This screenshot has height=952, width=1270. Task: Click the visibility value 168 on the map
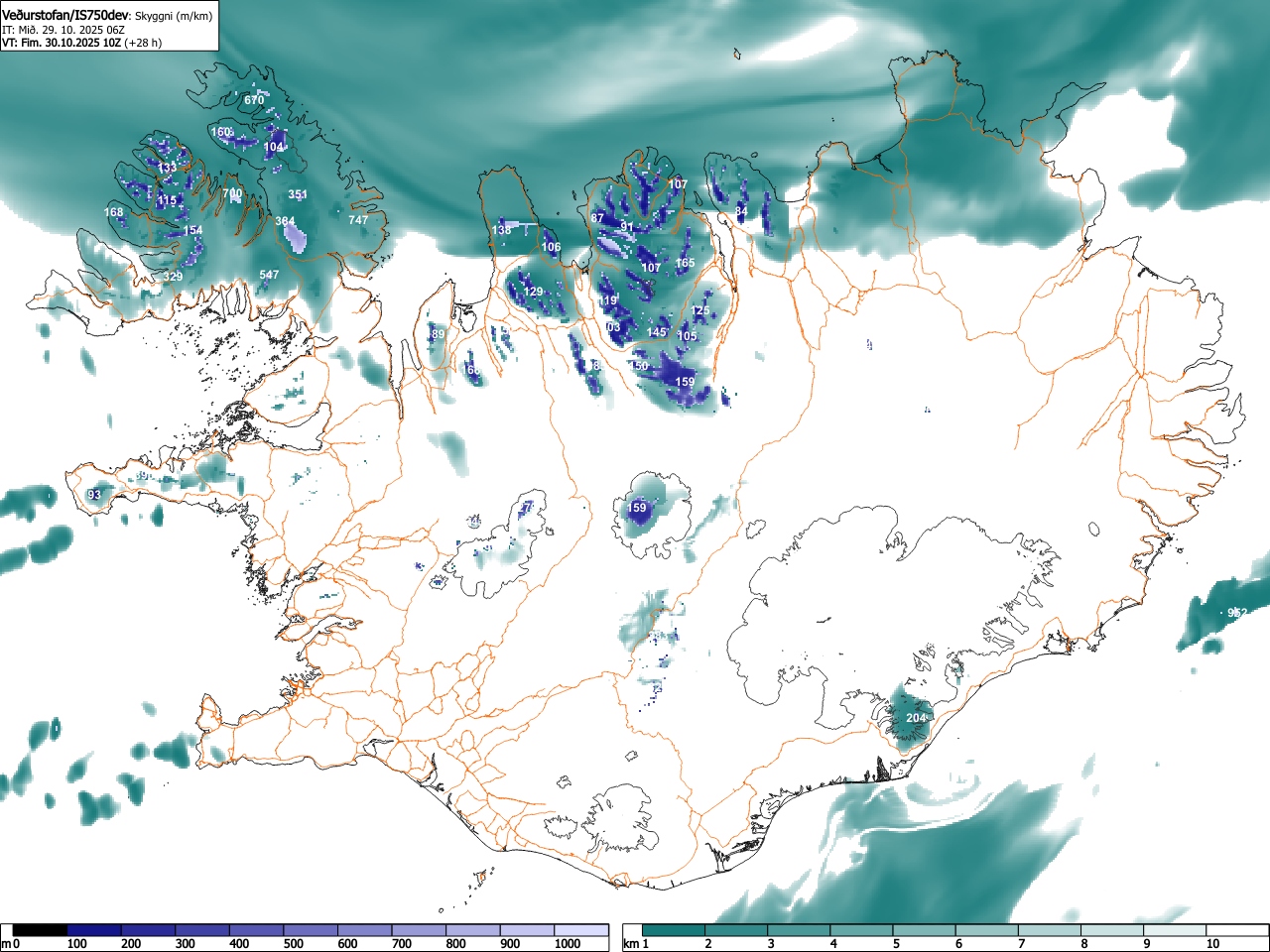(114, 212)
